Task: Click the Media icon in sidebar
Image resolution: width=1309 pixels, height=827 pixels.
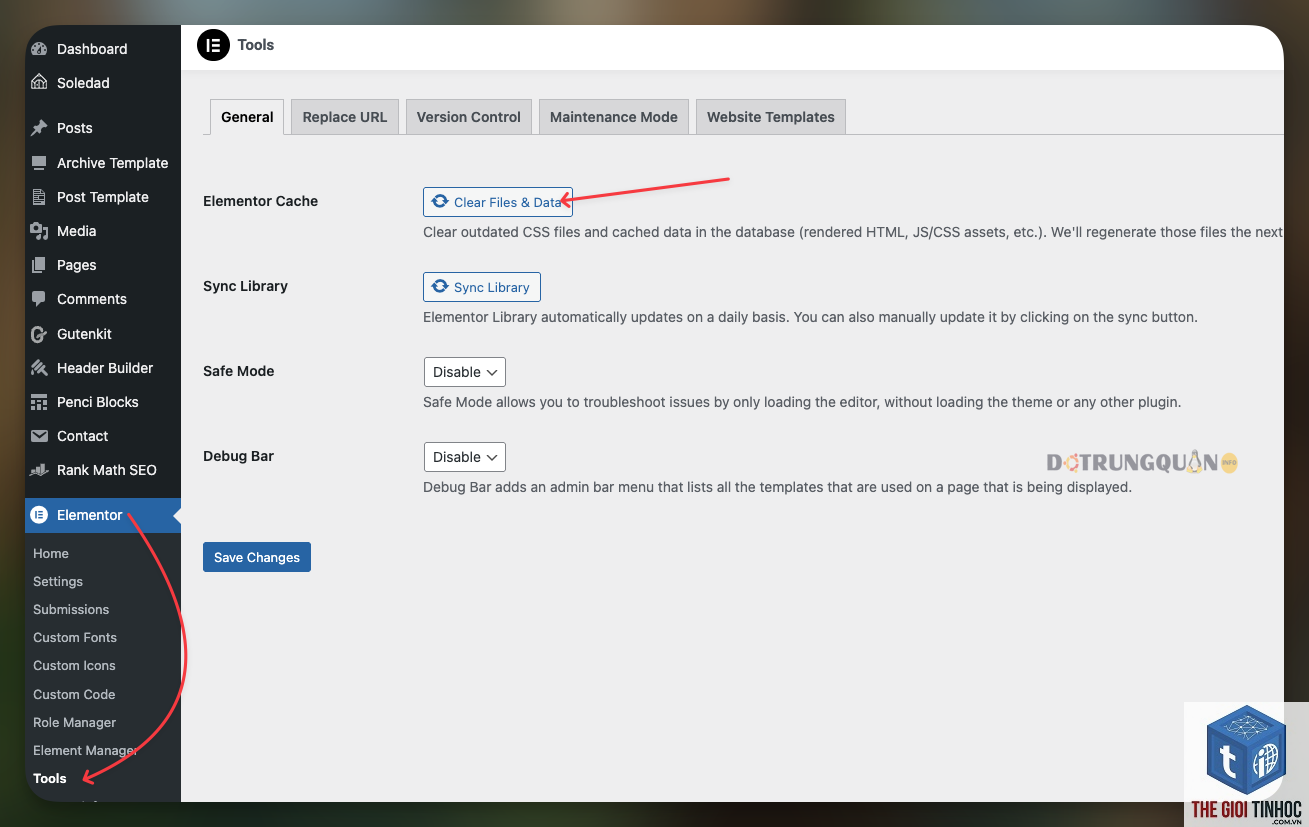Action: click(x=39, y=231)
